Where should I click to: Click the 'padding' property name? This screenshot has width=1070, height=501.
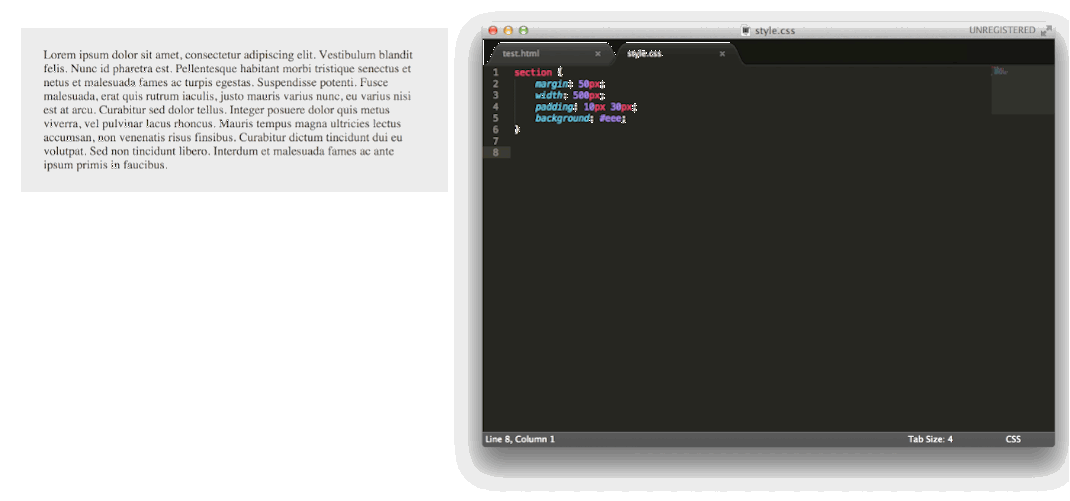coord(554,106)
